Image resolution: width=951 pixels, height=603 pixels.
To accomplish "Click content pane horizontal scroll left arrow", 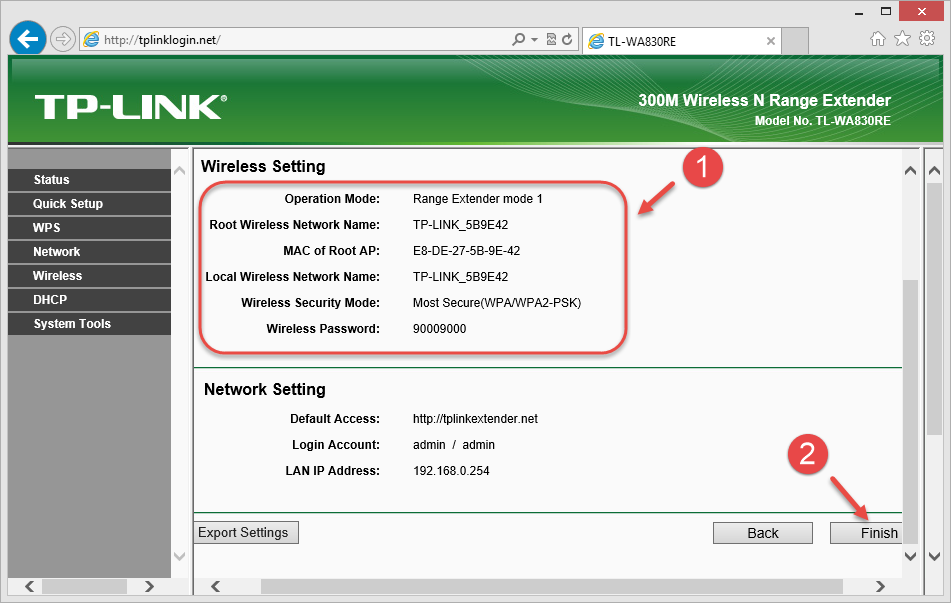I will pos(215,586).
